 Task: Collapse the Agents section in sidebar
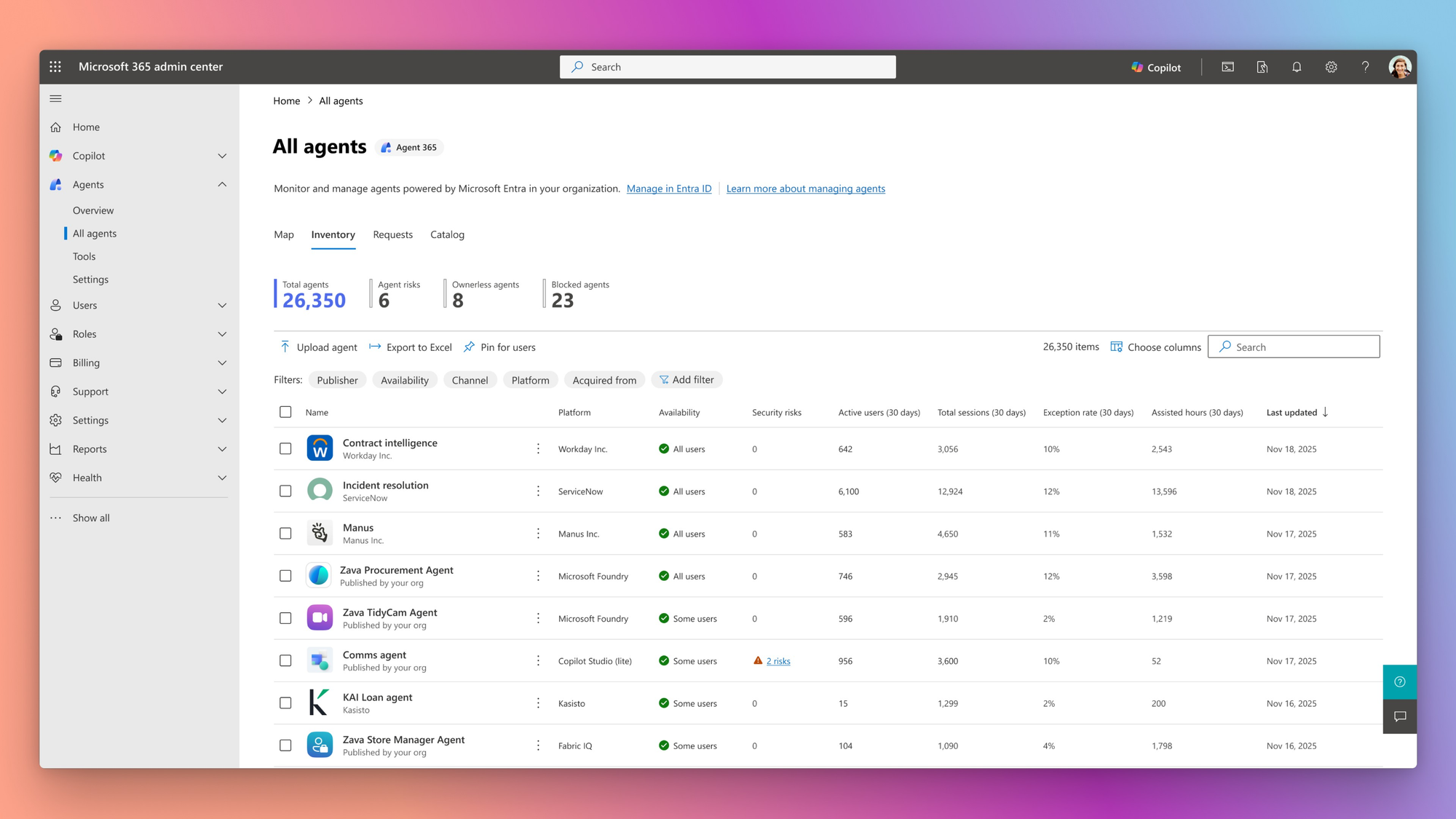[x=222, y=184]
